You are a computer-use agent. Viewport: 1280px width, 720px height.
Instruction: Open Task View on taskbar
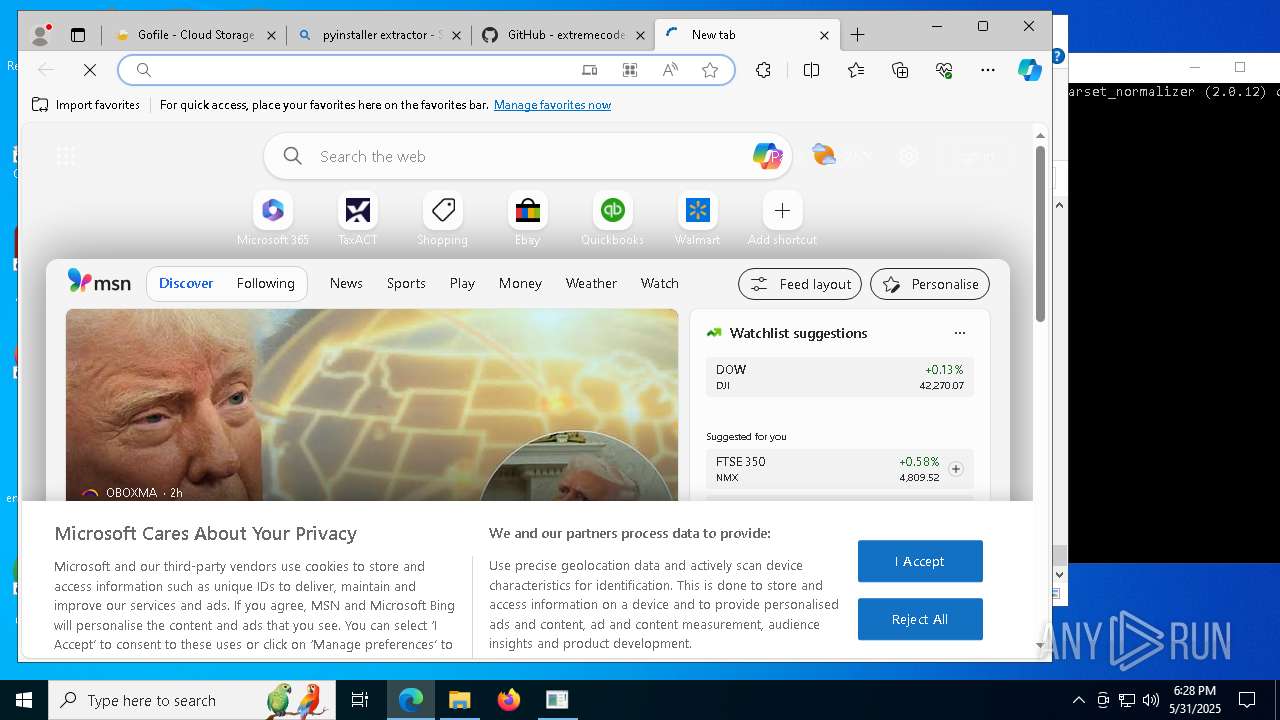360,700
